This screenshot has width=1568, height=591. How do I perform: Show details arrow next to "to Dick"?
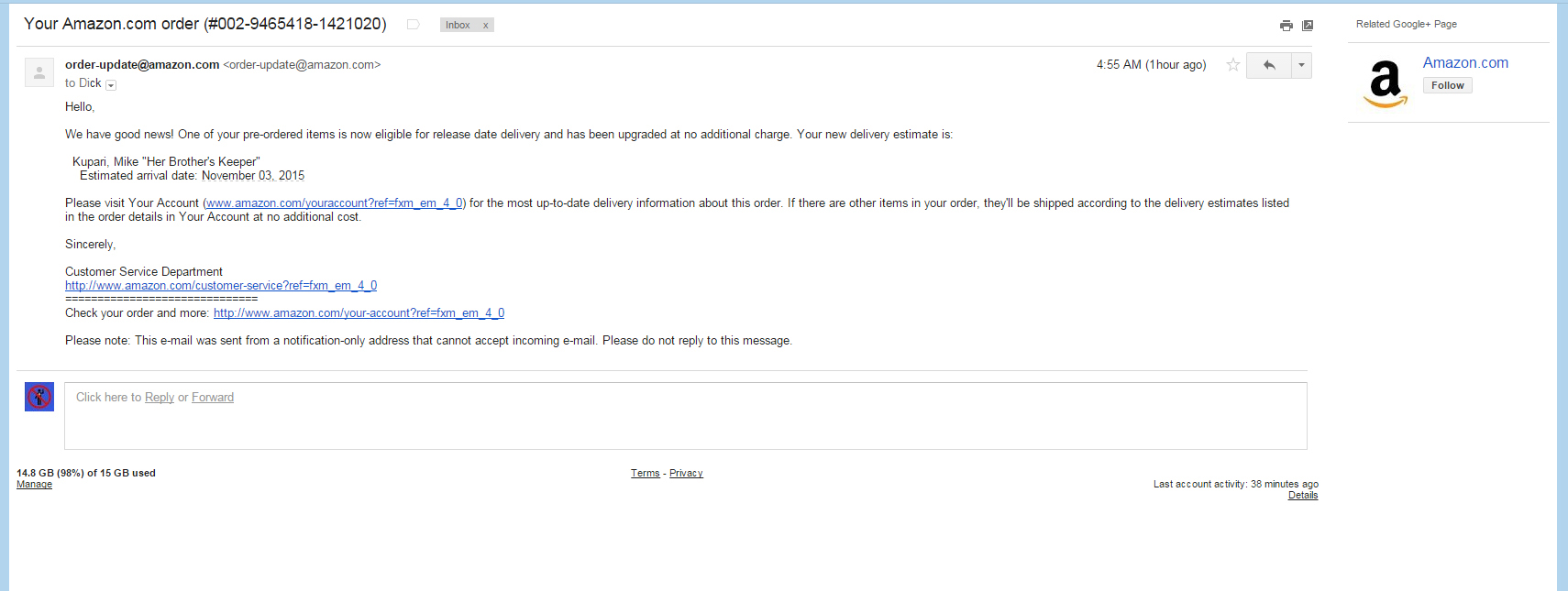click(111, 85)
